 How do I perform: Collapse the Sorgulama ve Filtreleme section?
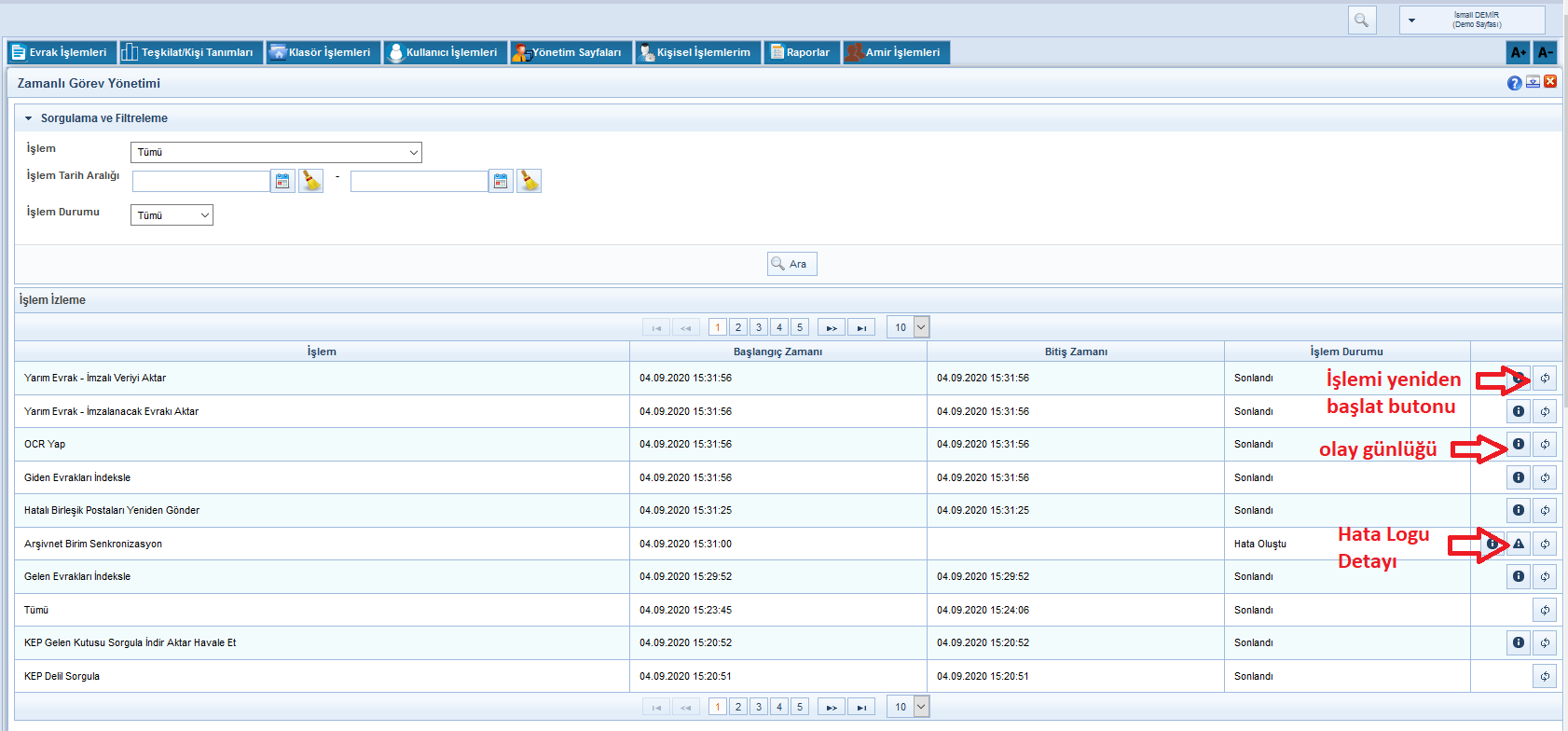(x=29, y=118)
